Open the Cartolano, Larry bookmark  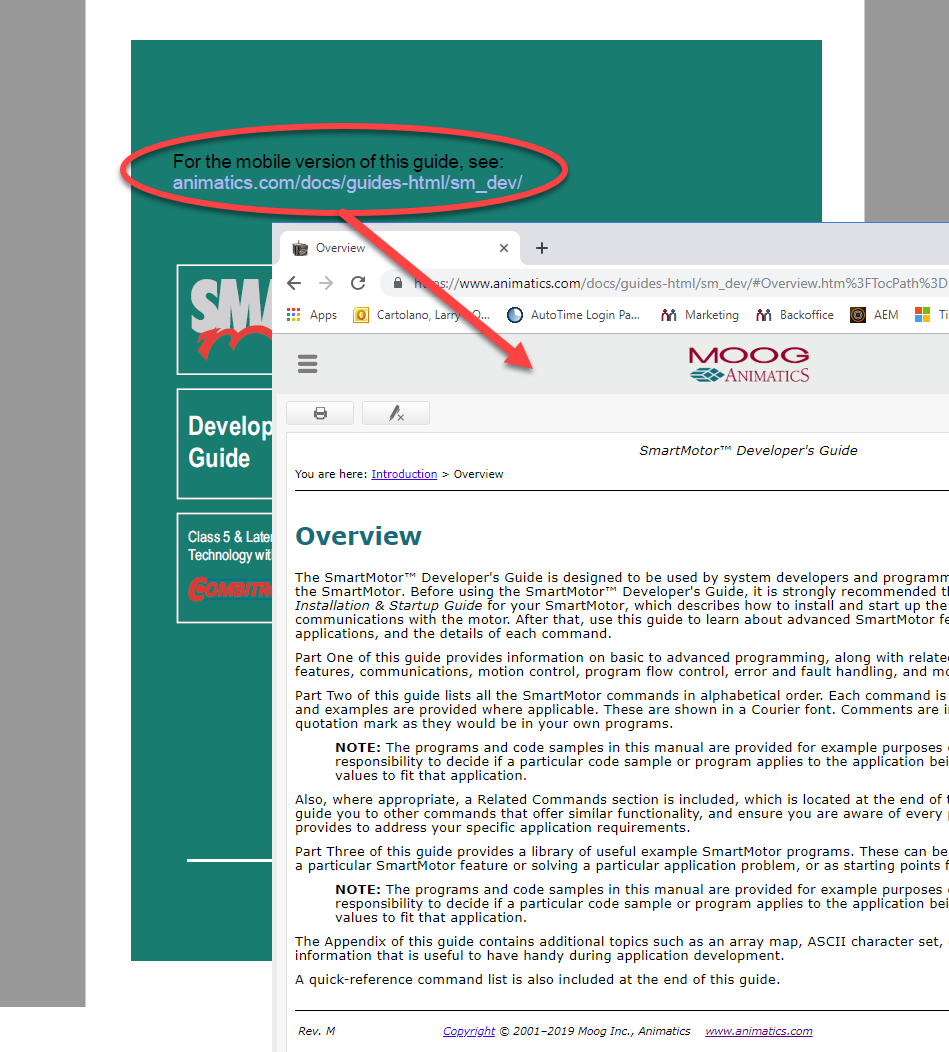[421, 315]
